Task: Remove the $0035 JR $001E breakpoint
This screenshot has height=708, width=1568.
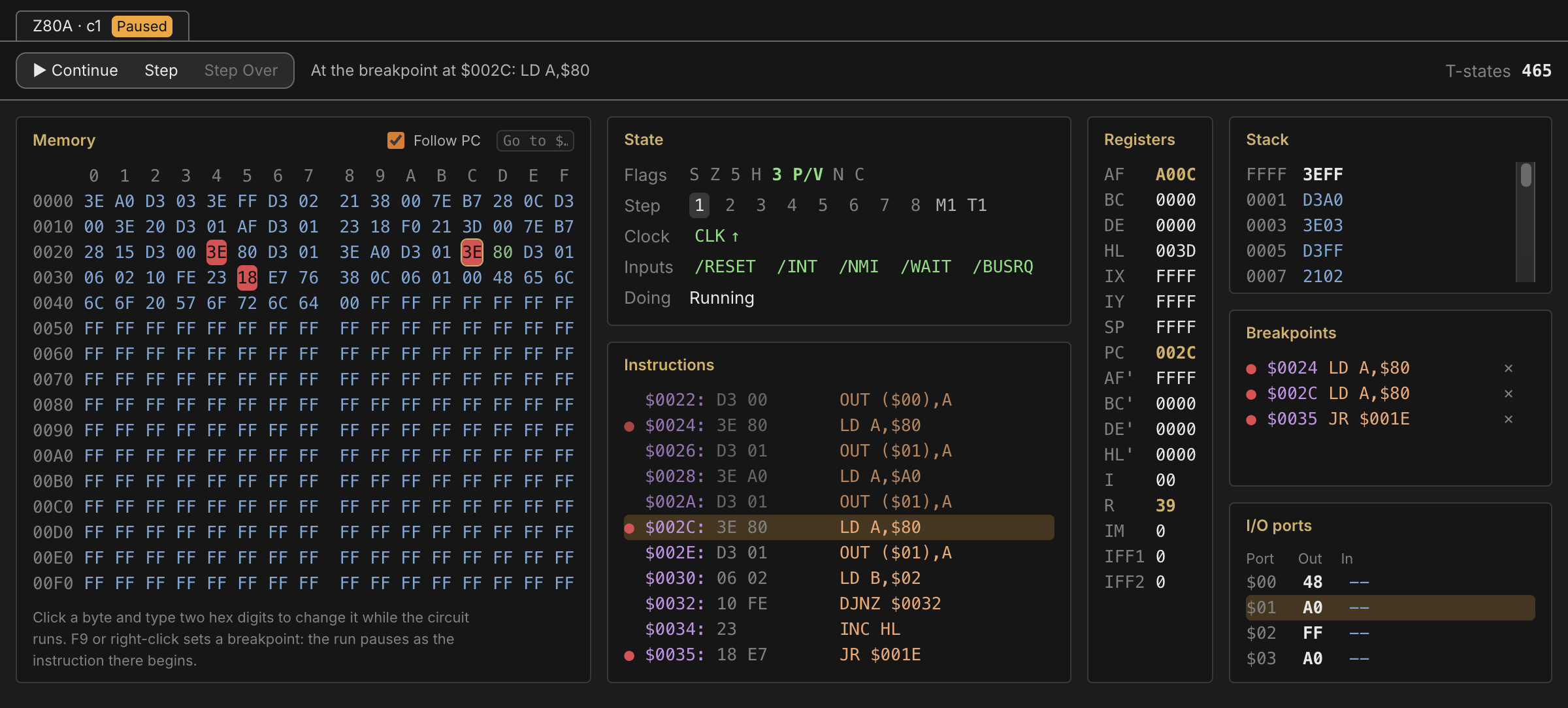Action: (x=1508, y=419)
